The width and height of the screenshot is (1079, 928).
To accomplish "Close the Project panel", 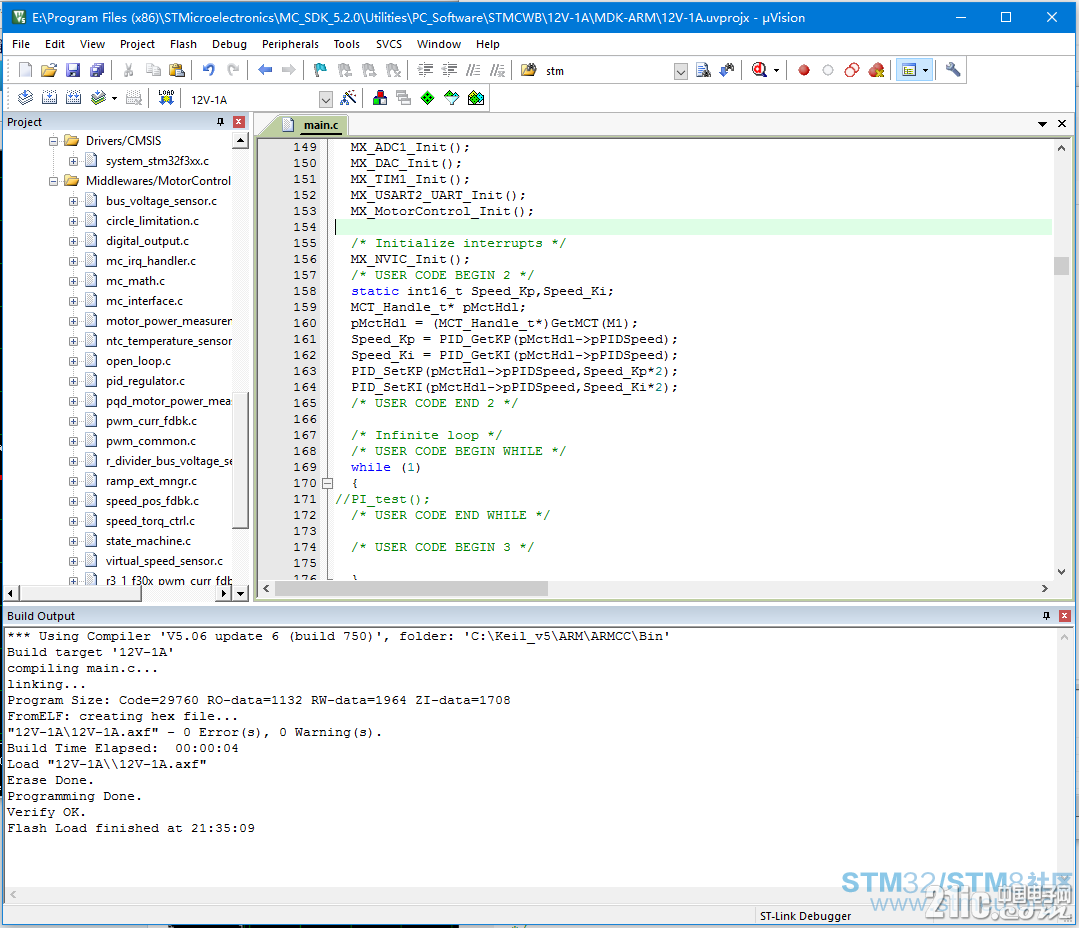I will [239, 122].
